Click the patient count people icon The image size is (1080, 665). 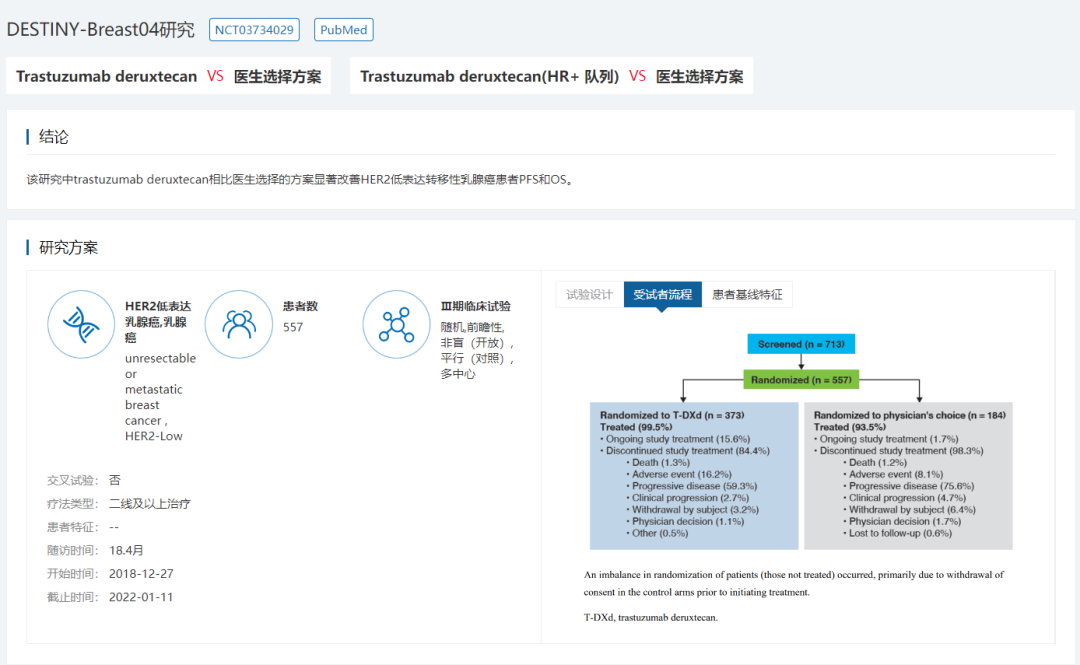[x=238, y=324]
